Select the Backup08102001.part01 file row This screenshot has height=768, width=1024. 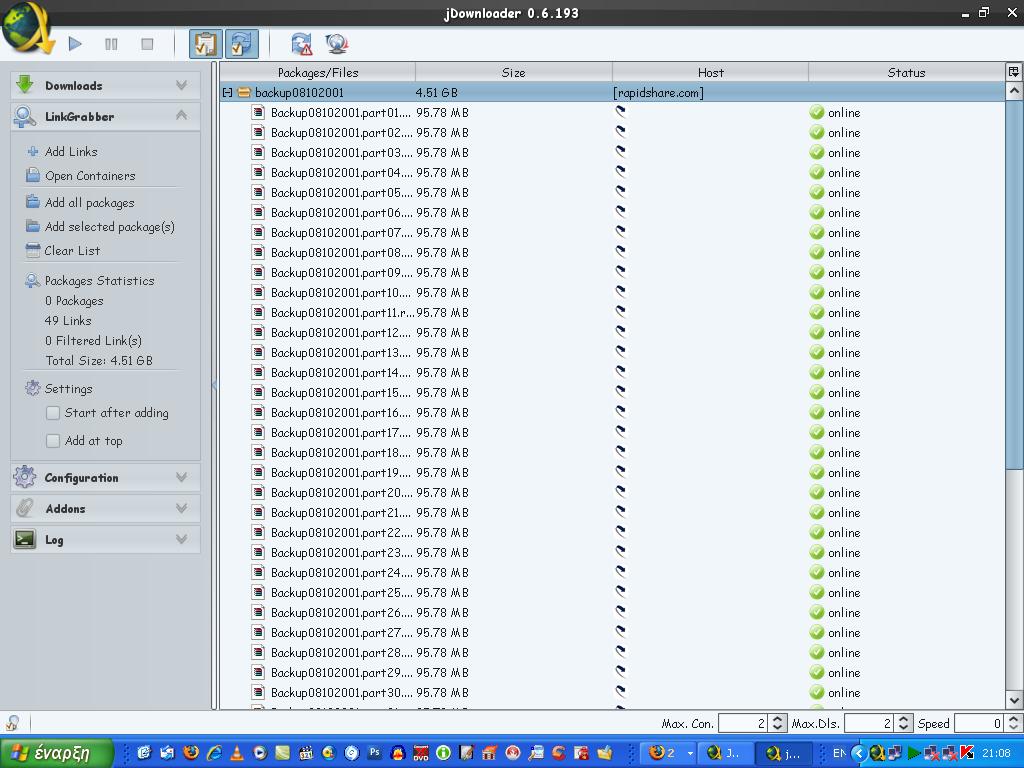(613, 112)
